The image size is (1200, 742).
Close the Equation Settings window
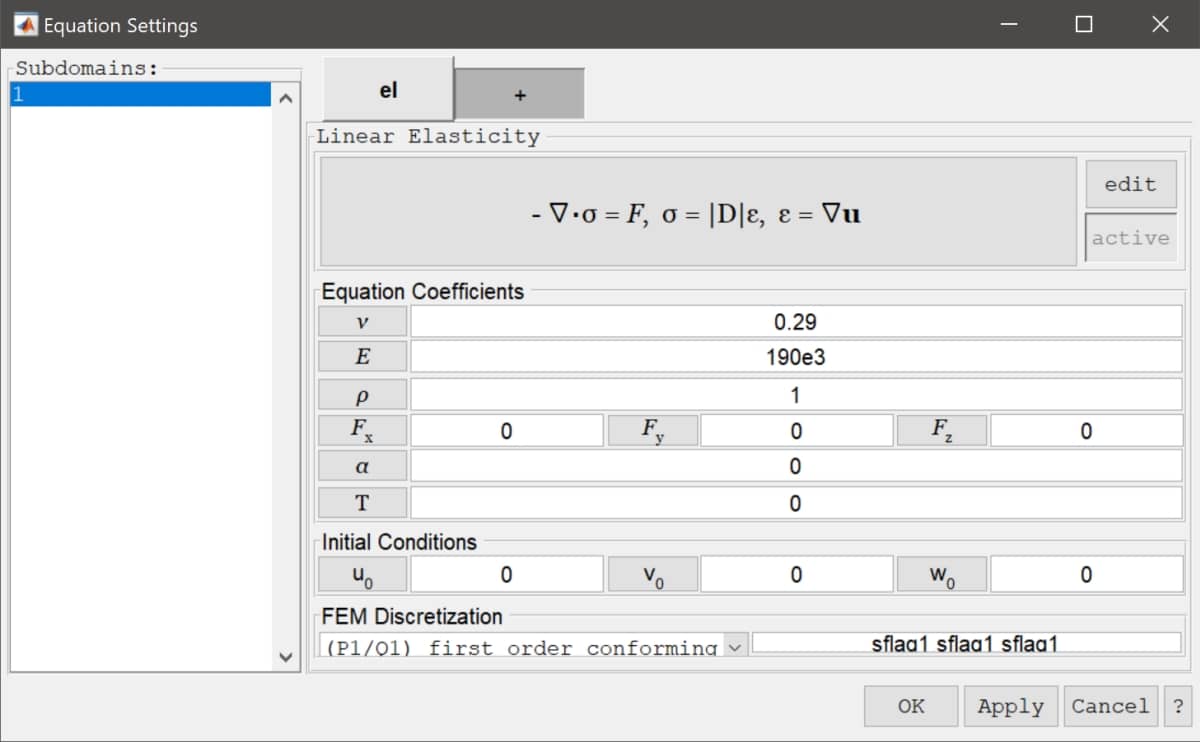(x=1160, y=24)
